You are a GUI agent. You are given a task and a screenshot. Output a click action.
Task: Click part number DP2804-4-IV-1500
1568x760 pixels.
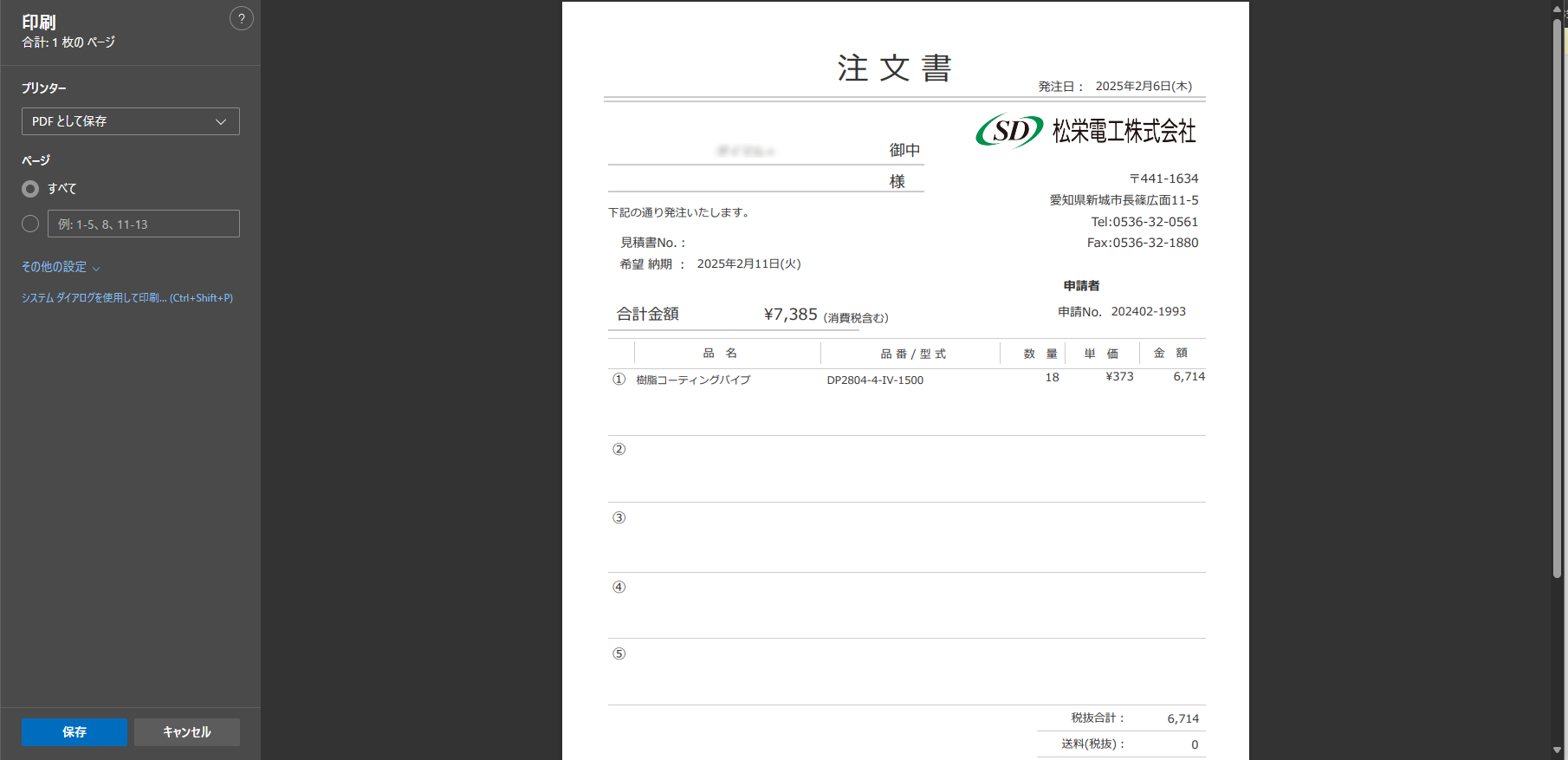click(875, 380)
